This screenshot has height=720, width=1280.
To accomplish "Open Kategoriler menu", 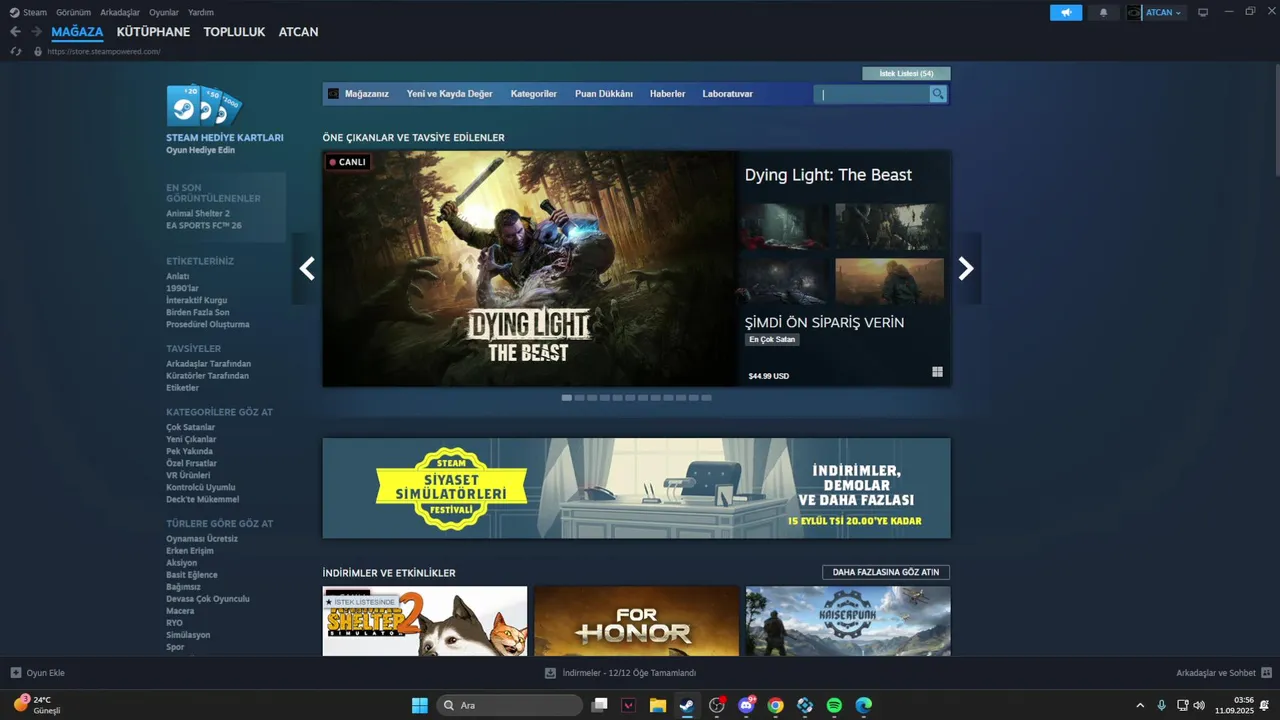I will [x=534, y=94].
